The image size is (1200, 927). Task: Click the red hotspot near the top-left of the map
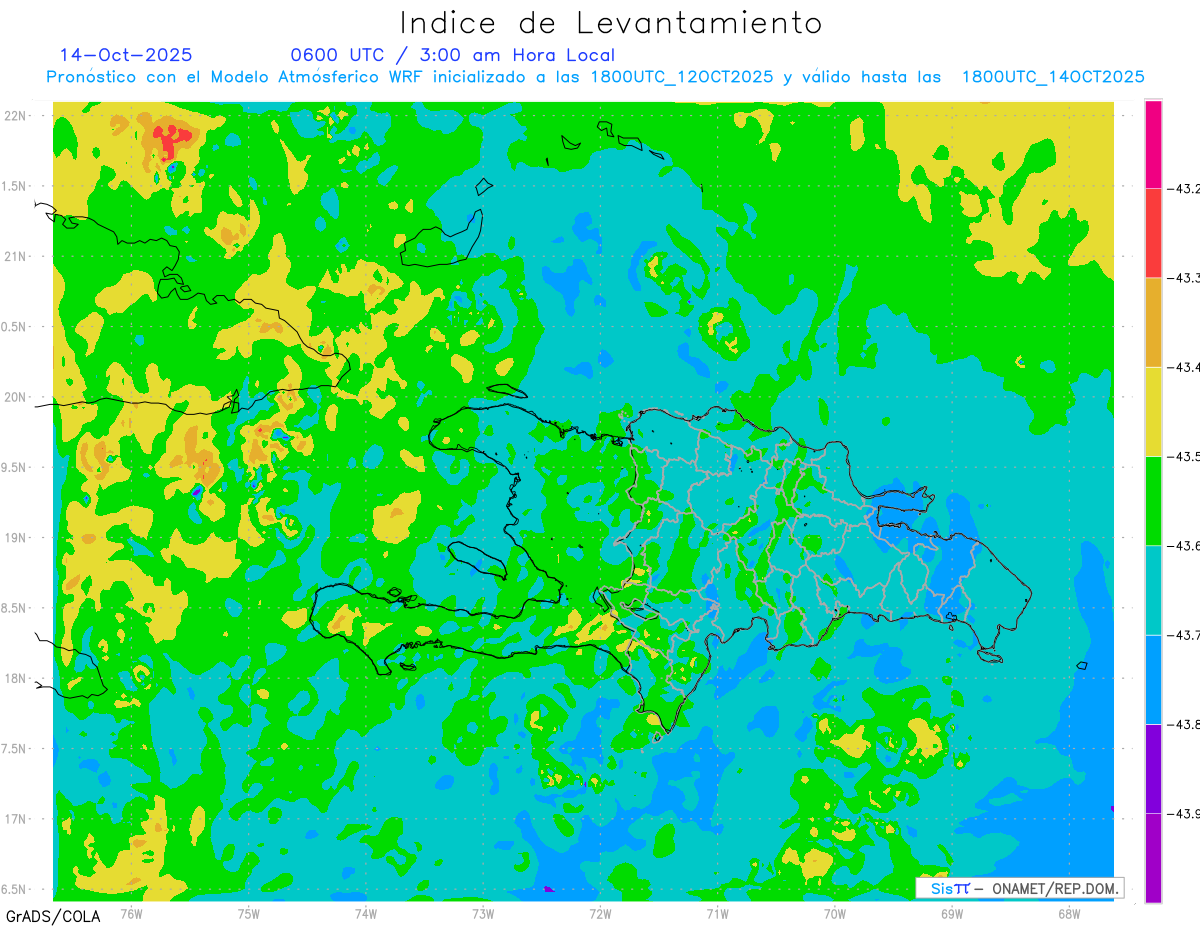coord(171,136)
